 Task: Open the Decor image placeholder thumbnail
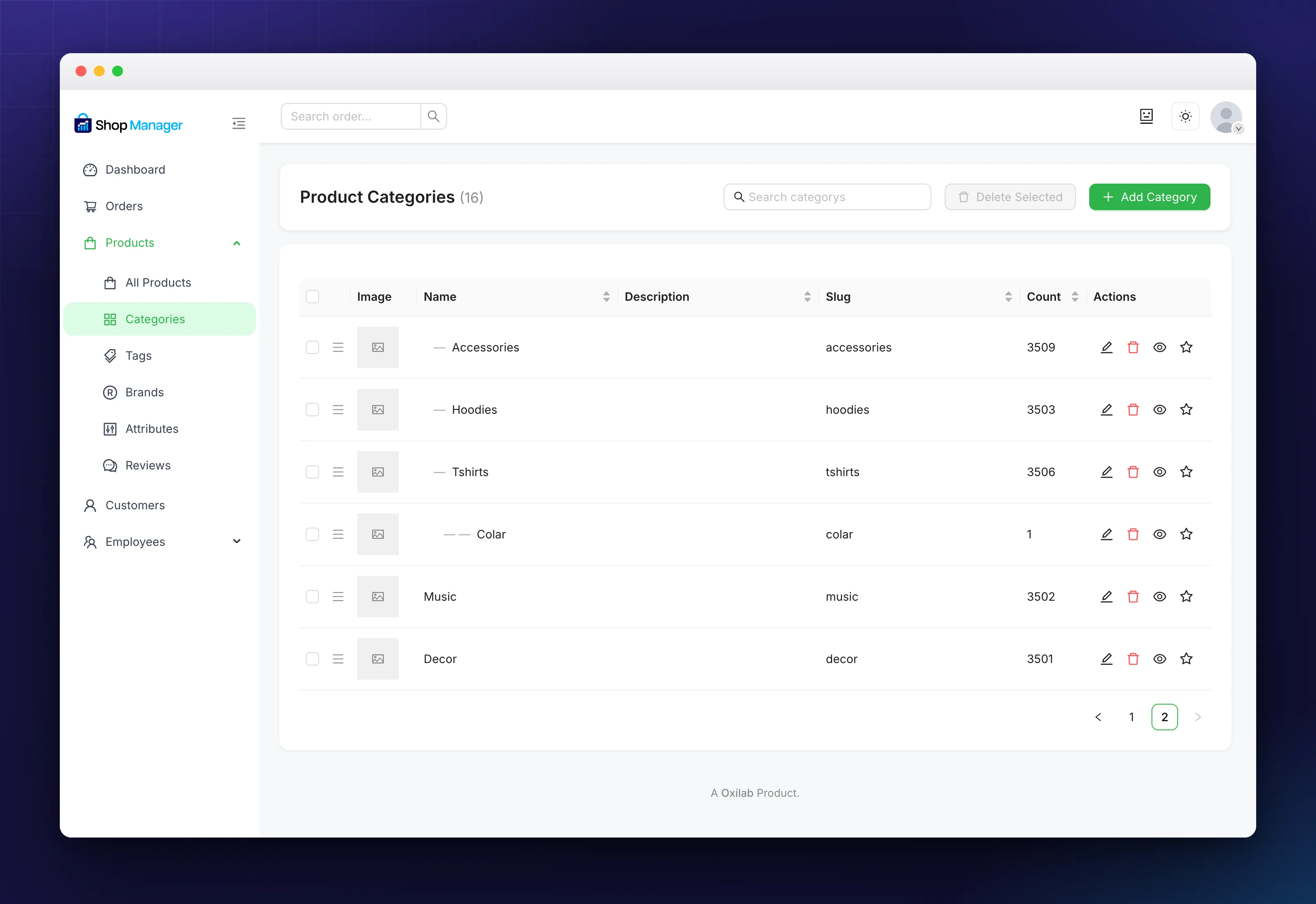pos(378,659)
